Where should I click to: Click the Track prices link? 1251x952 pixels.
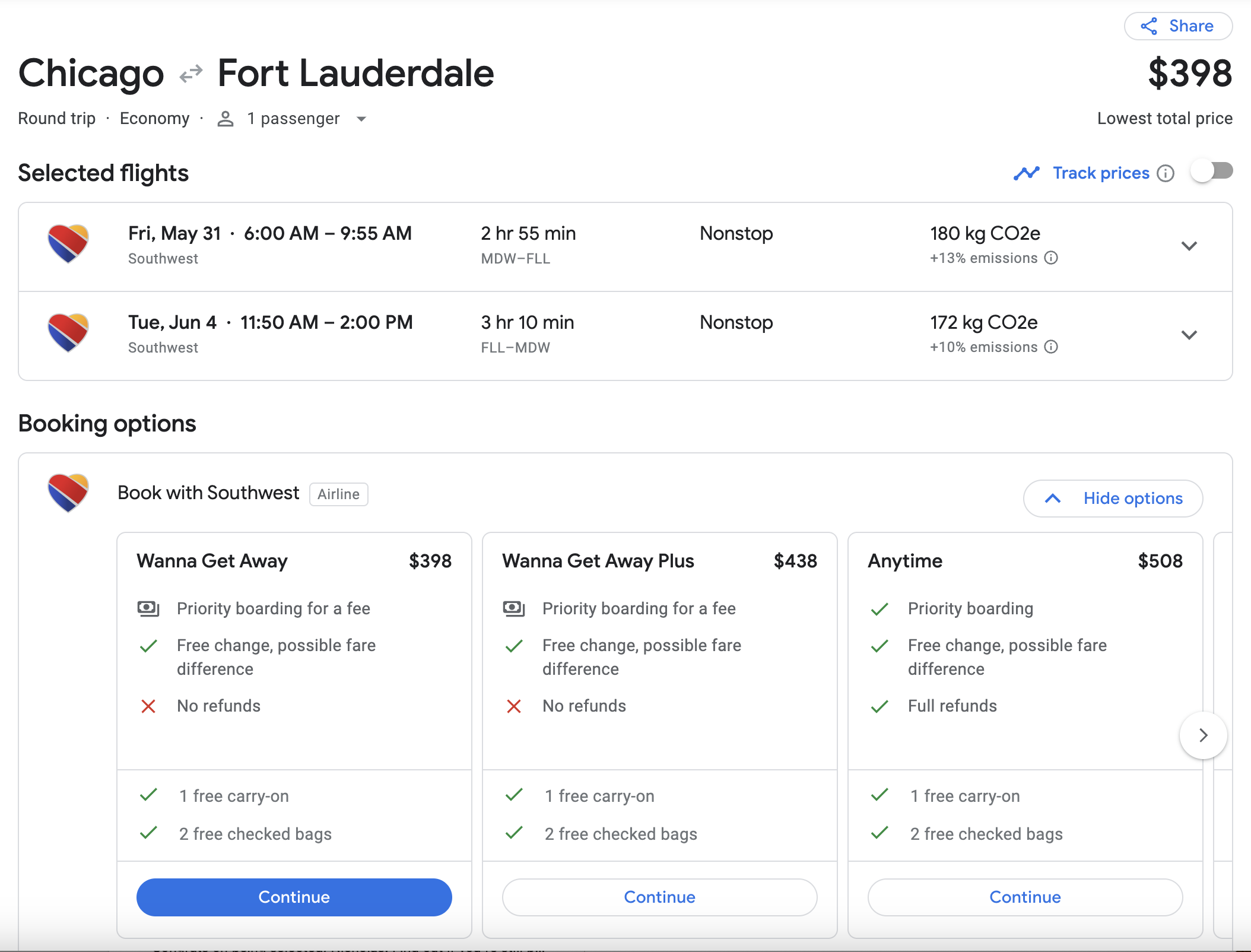[x=1101, y=173]
